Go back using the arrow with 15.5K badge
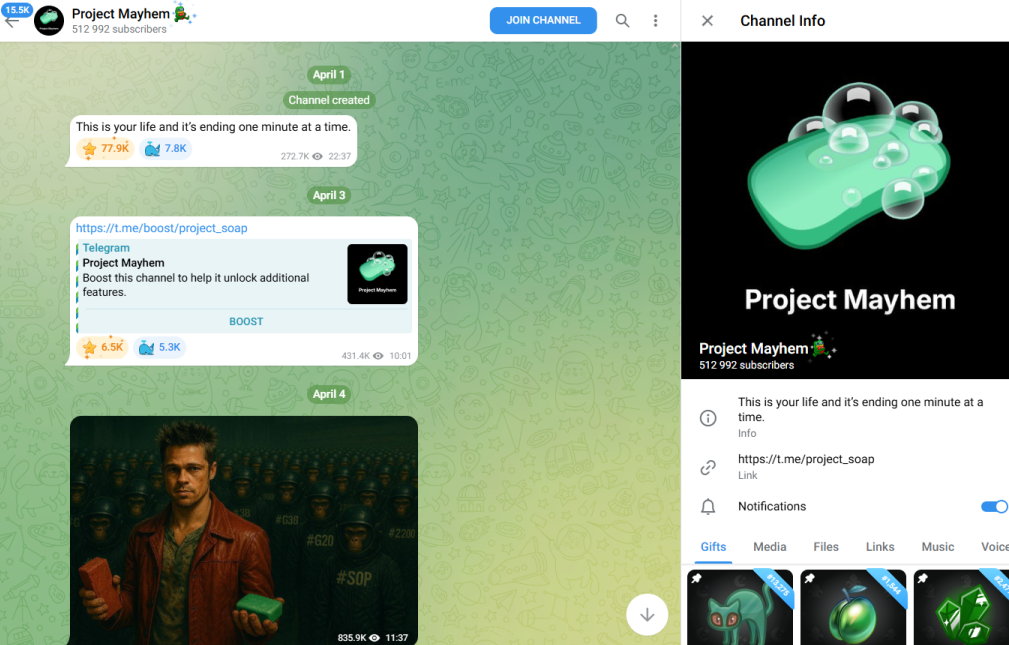The height and width of the screenshot is (645, 1009). 13,19
